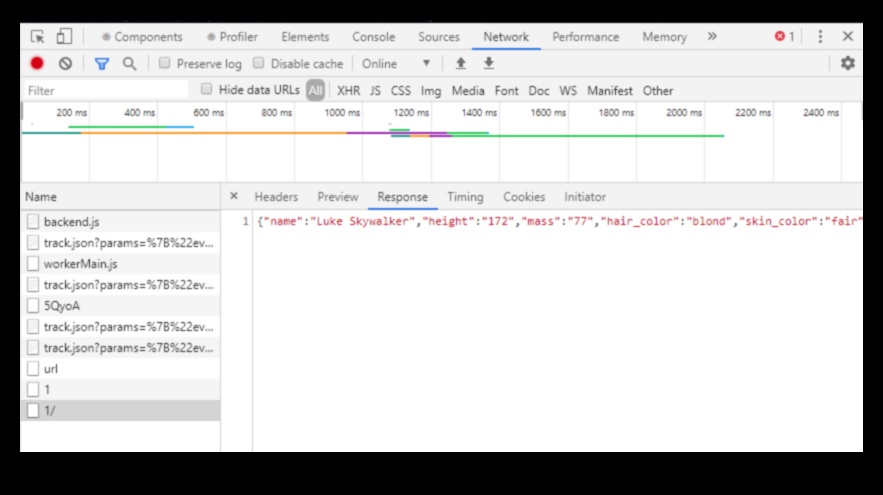
Task: Expand more DevTools tabs chevron
Action: click(712, 37)
